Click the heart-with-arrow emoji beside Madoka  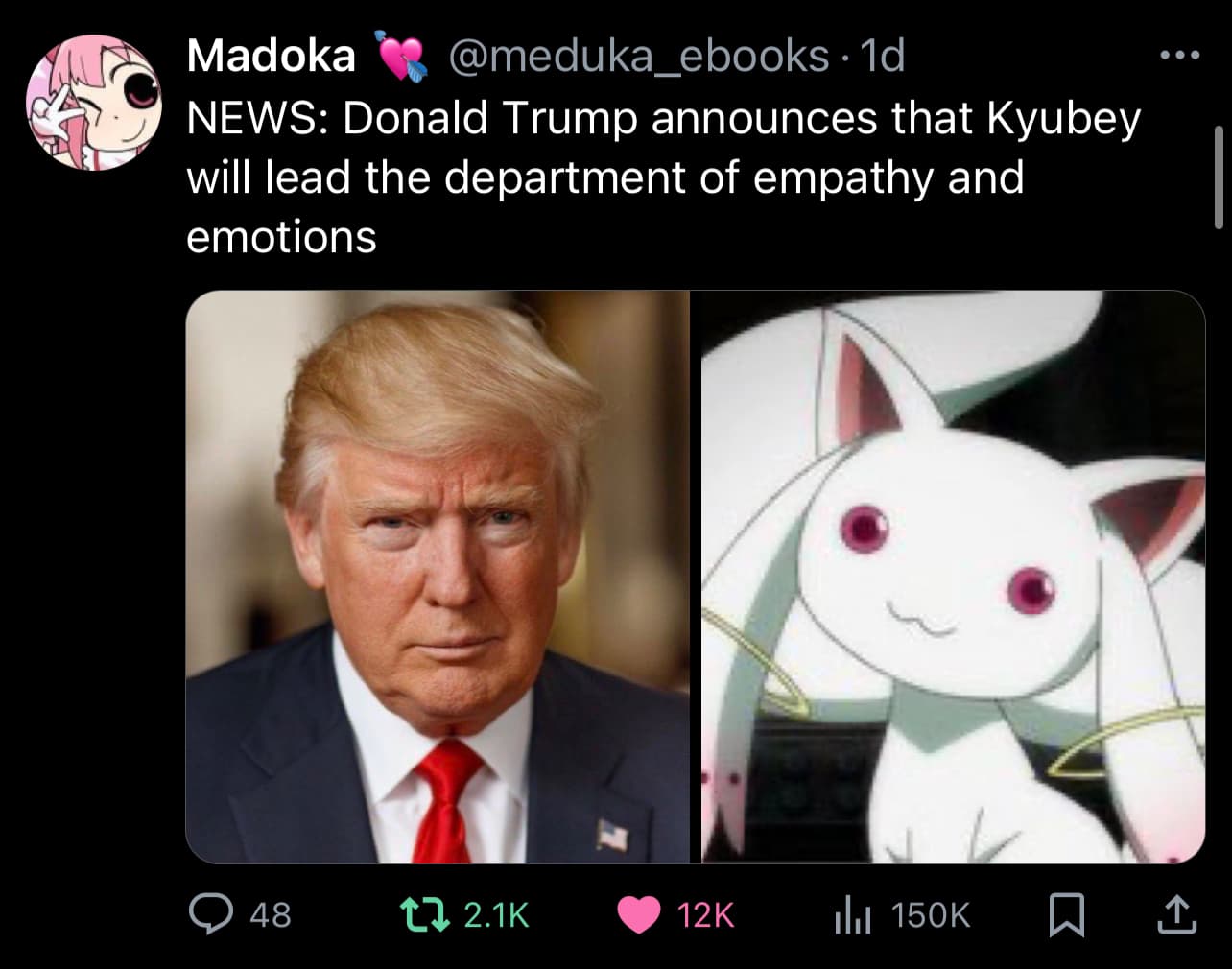tap(397, 57)
